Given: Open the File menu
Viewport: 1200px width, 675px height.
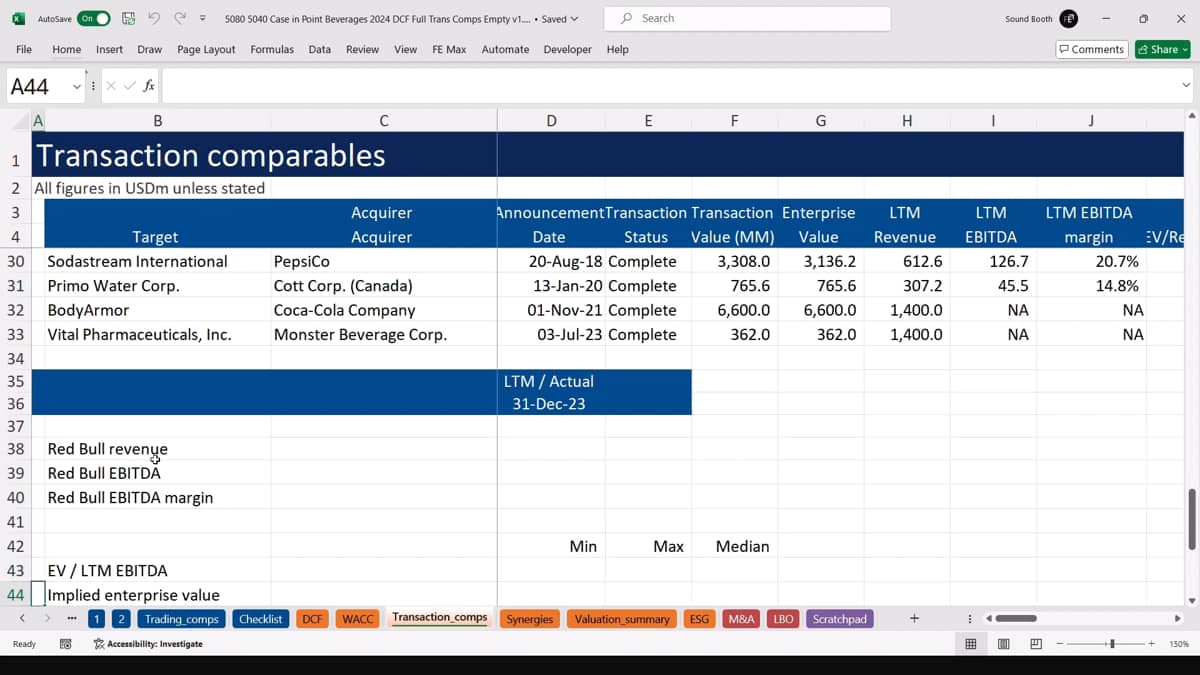Looking at the screenshot, I should [x=24, y=49].
